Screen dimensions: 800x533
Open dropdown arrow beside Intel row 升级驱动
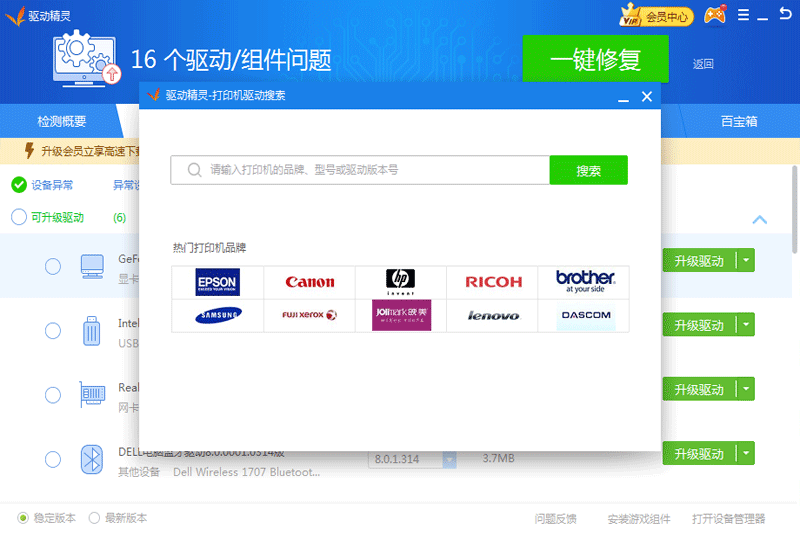746,325
